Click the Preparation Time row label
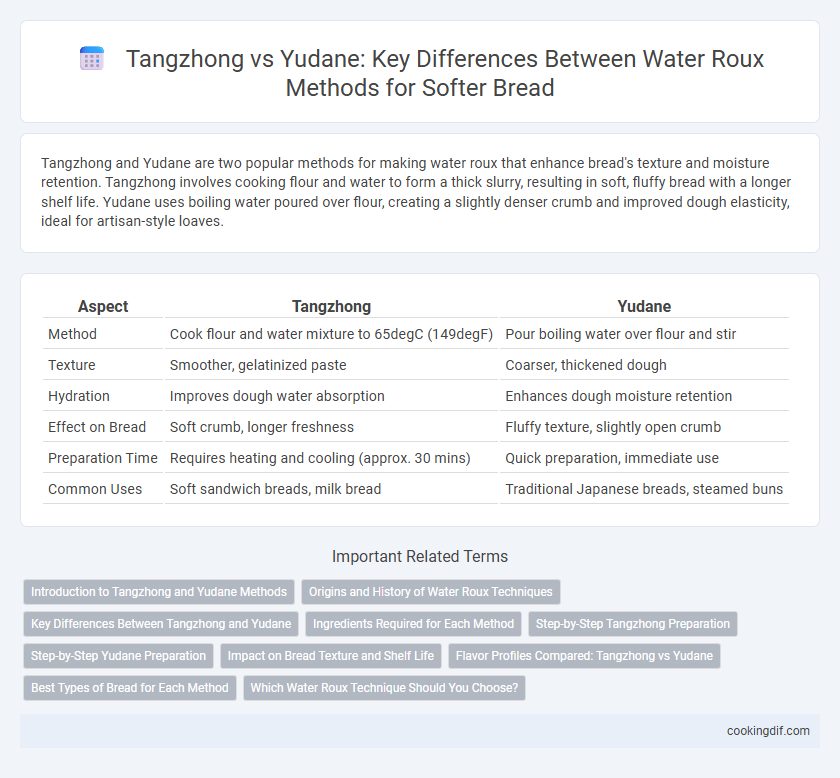Viewport: 840px width, 778px height. tap(103, 458)
